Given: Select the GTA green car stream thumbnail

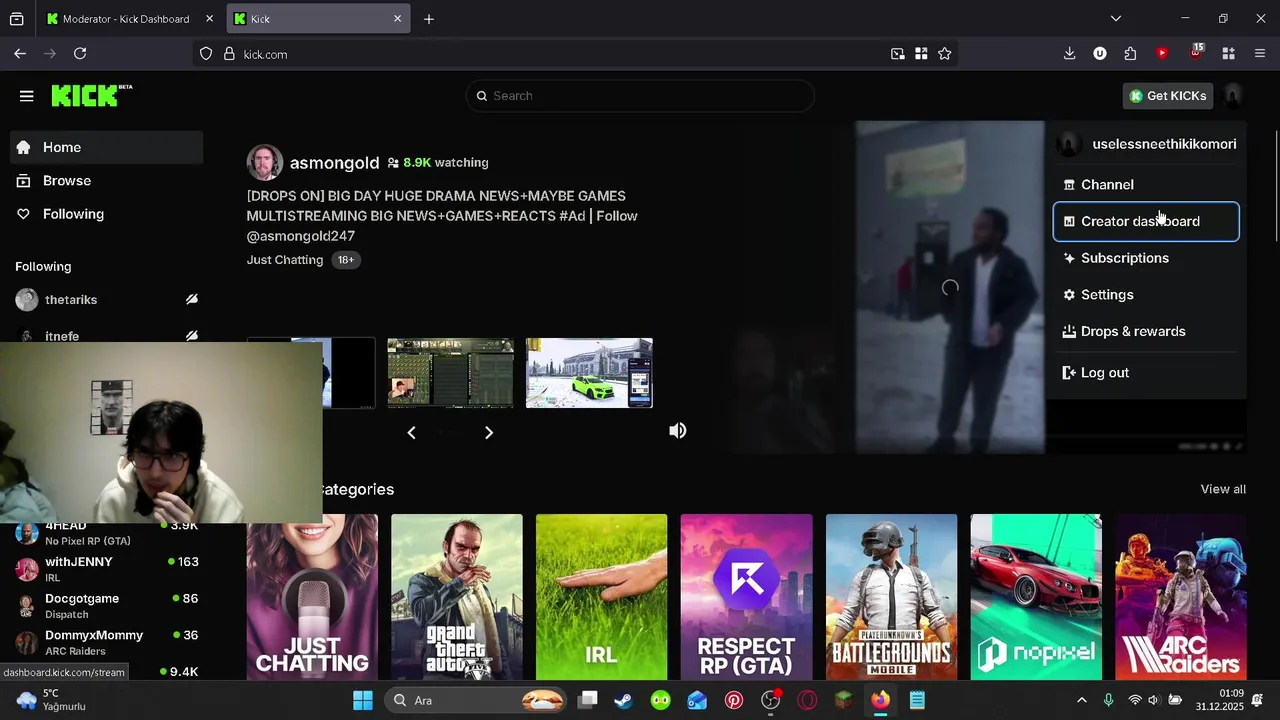Looking at the screenshot, I should [589, 373].
